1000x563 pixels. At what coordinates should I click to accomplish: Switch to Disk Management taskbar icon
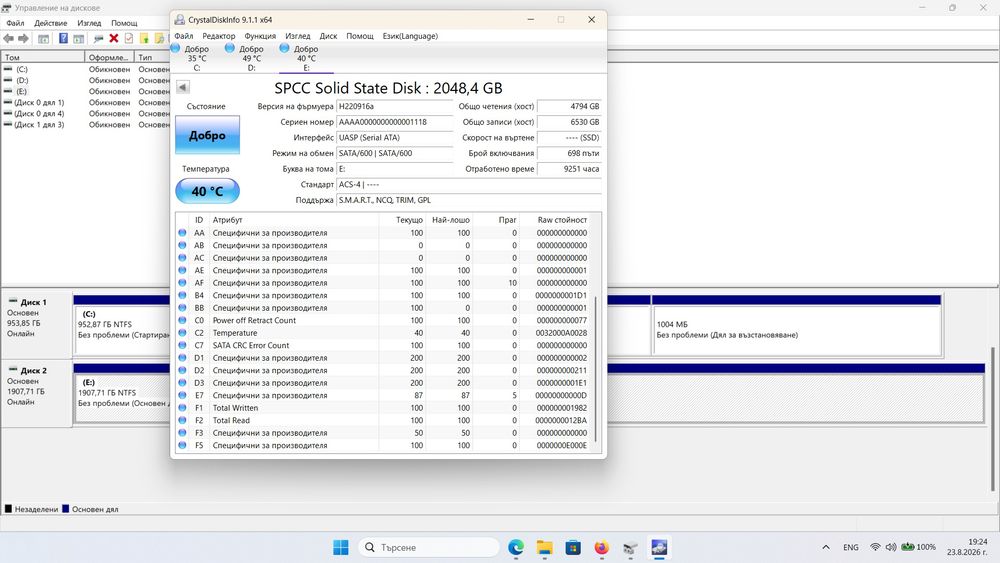point(630,547)
